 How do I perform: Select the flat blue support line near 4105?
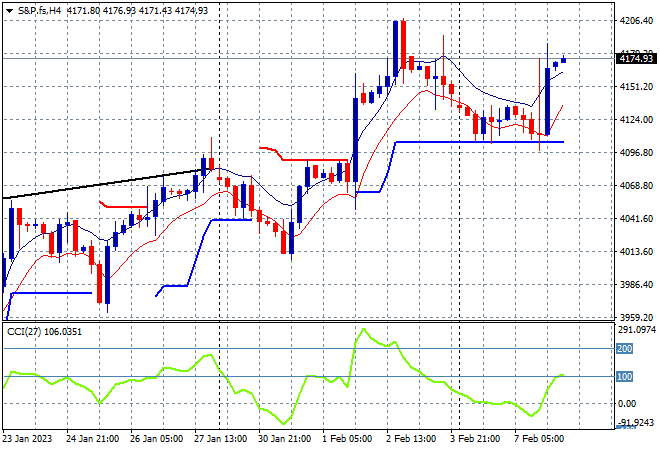(480, 142)
